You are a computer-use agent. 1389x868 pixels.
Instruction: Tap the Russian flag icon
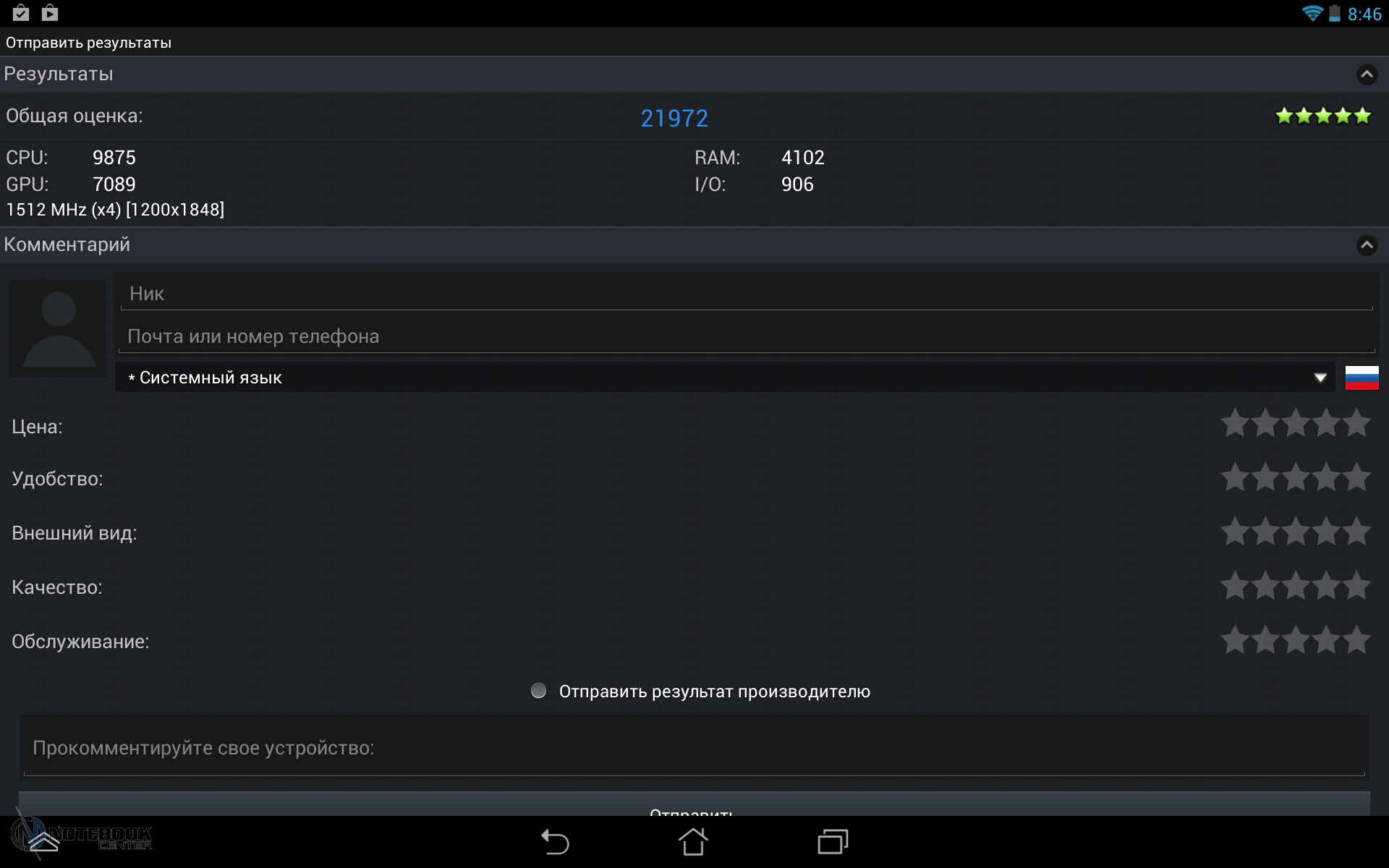tap(1362, 378)
